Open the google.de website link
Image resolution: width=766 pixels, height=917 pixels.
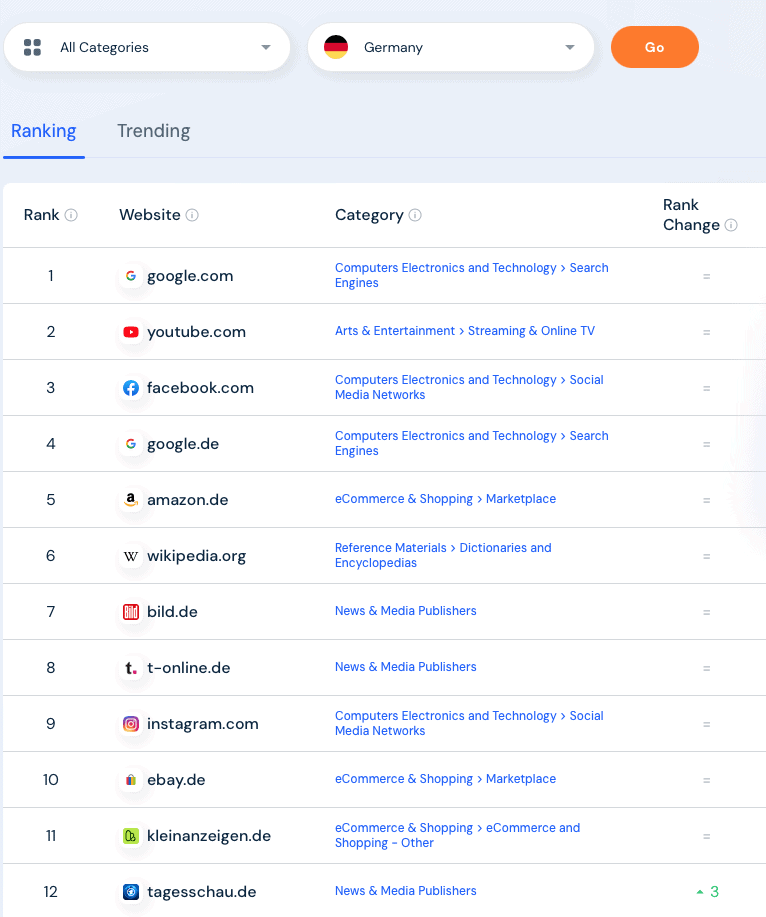(183, 444)
